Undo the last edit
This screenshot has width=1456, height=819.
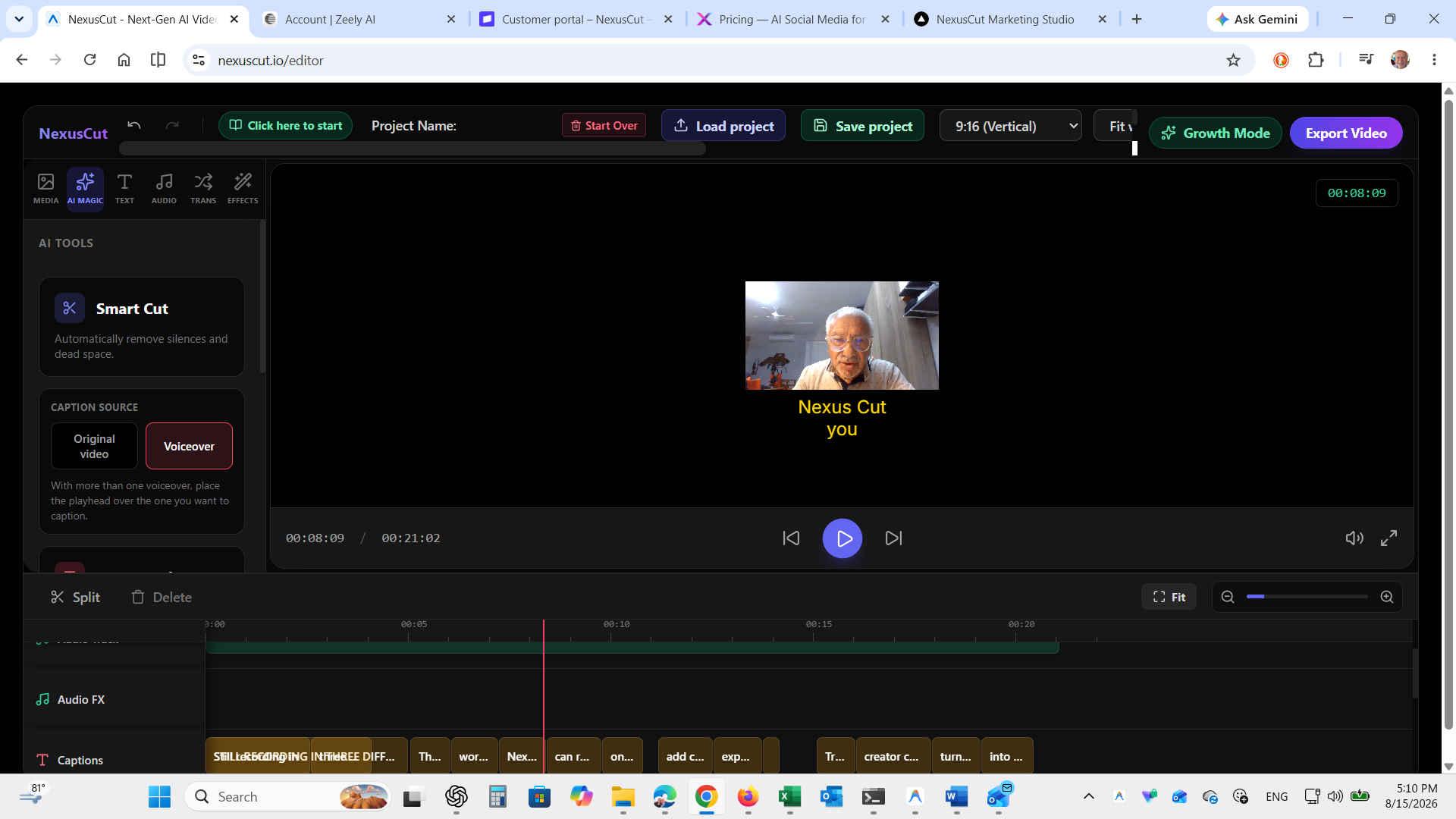(x=134, y=125)
